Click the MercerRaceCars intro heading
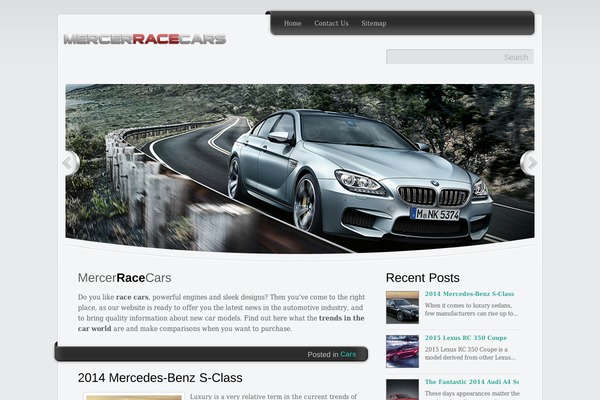 pyautogui.click(x=124, y=278)
